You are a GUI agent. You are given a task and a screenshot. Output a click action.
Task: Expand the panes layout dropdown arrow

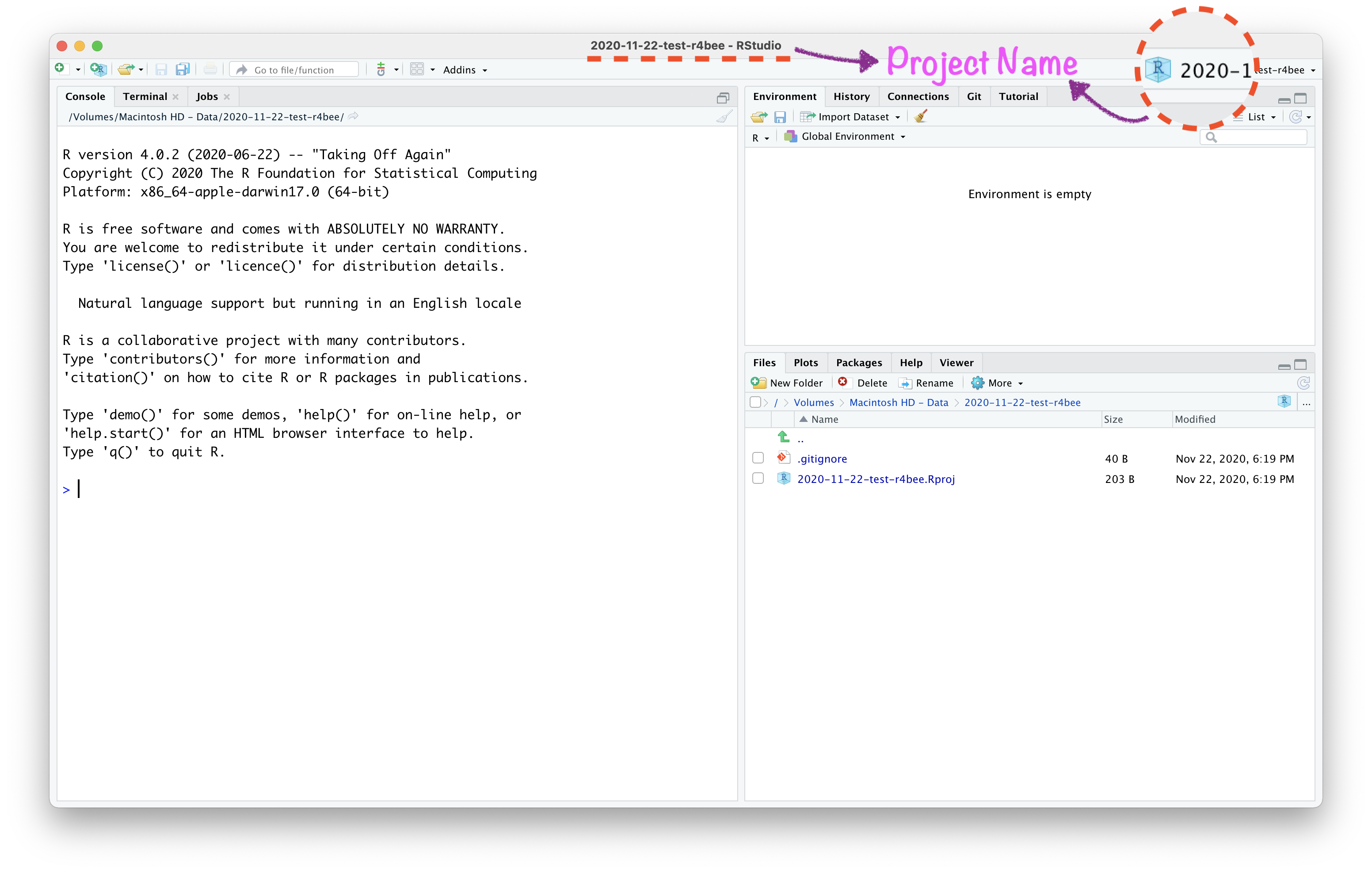point(432,70)
